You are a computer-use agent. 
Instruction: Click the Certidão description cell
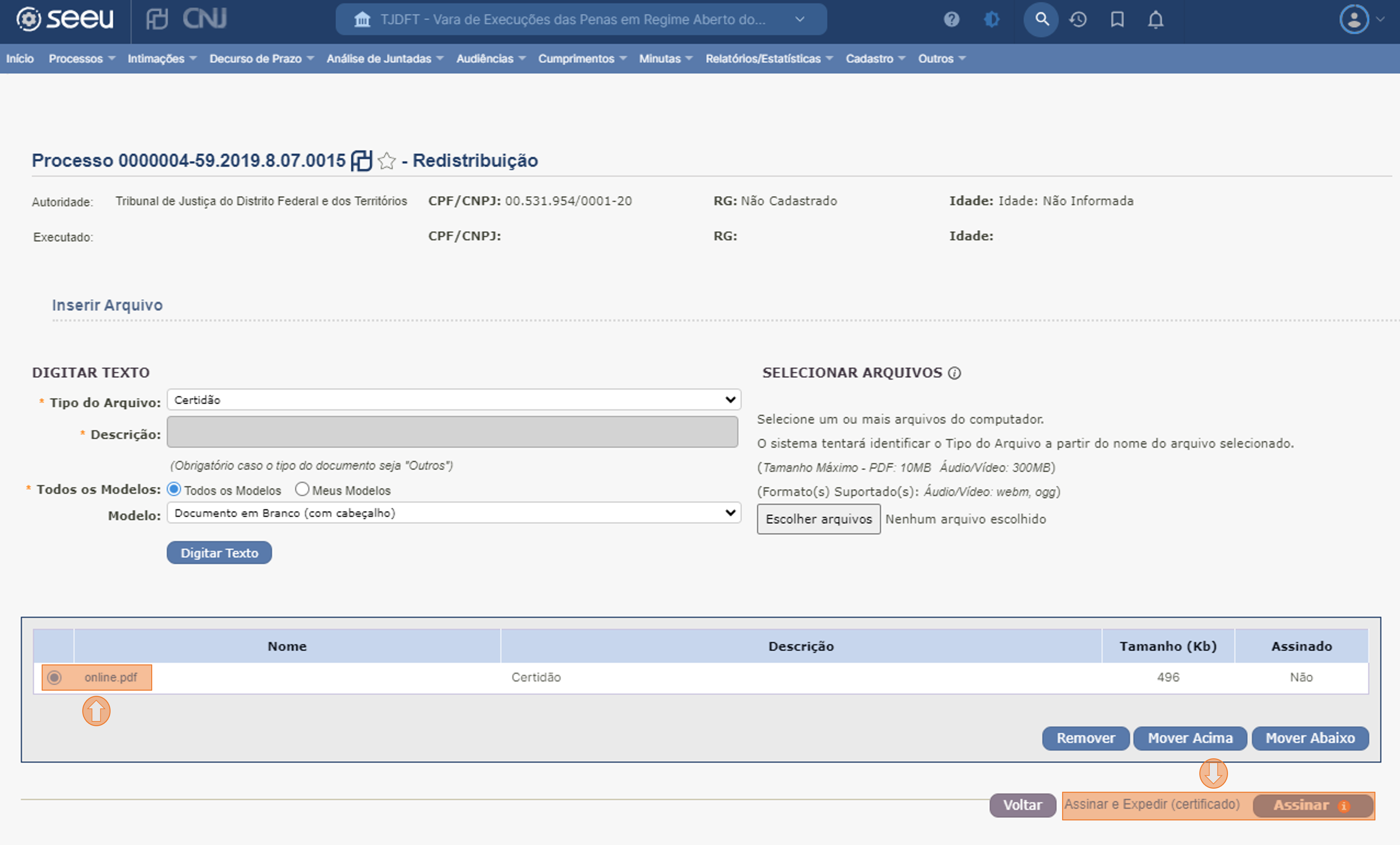536,677
